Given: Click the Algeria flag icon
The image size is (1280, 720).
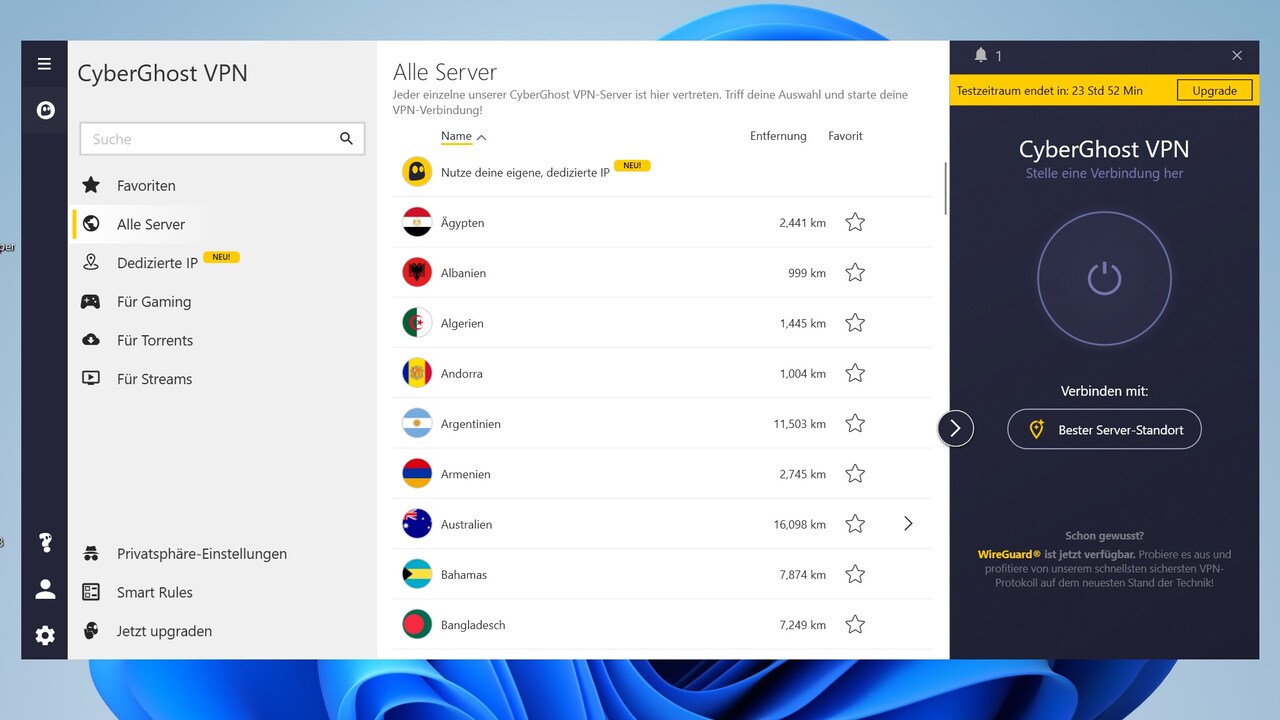Looking at the screenshot, I should (x=417, y=323).
